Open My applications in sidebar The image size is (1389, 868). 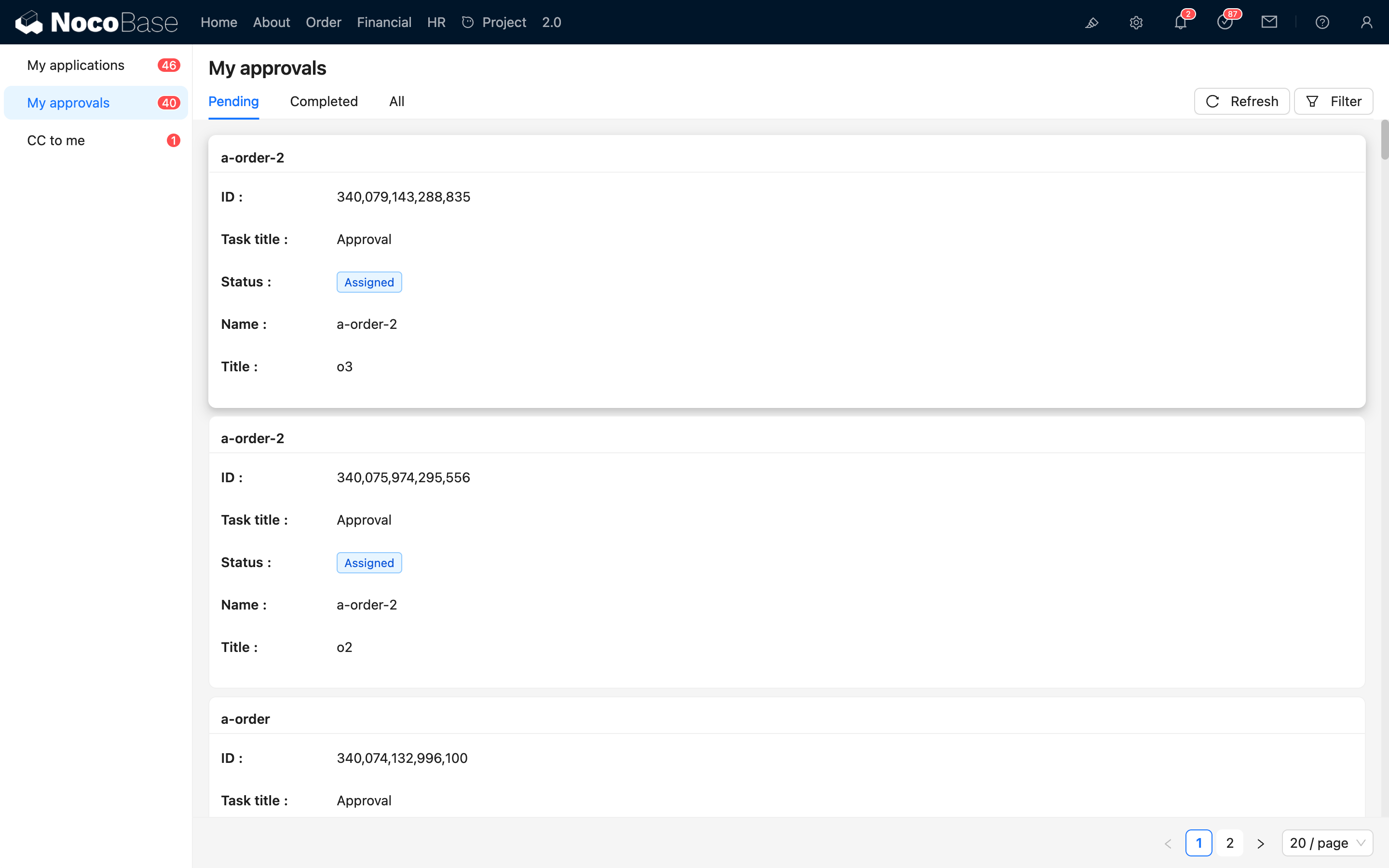click(x=76, y=66)
